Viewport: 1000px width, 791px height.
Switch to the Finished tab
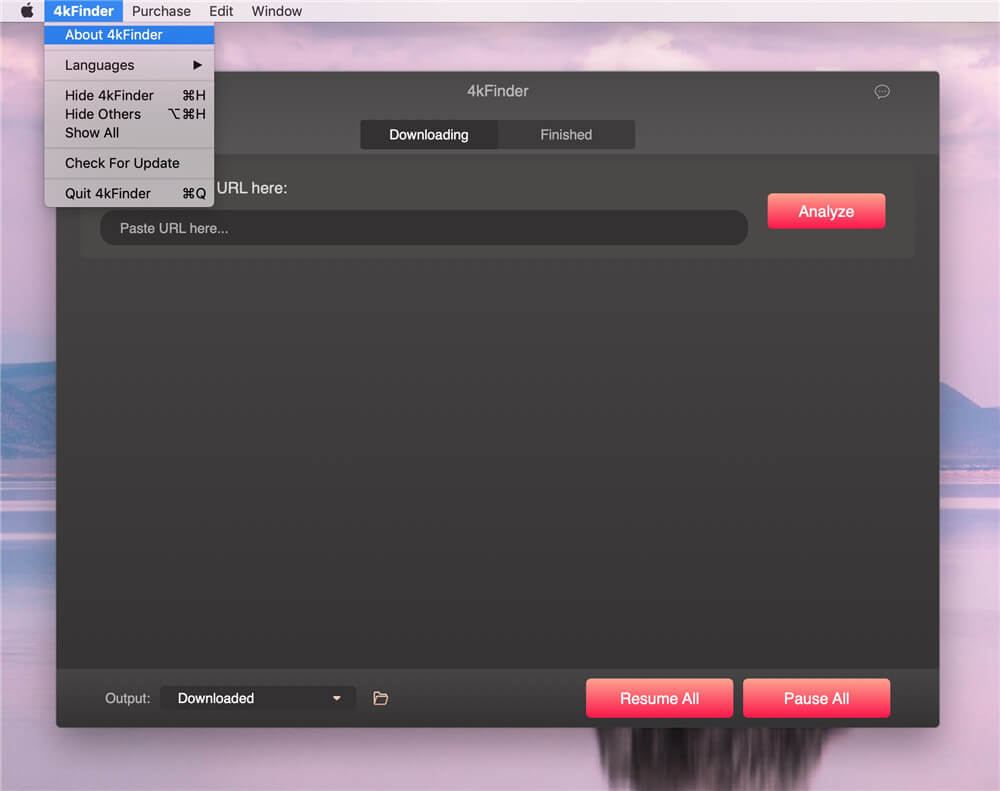pos(566,134)
